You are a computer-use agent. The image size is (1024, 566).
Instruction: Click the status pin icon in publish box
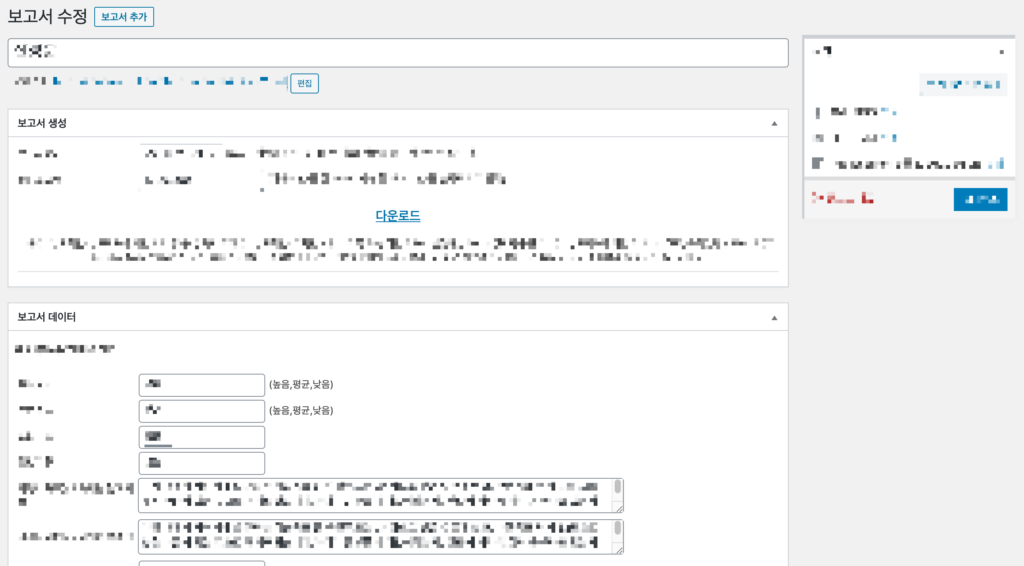point(817,112)
